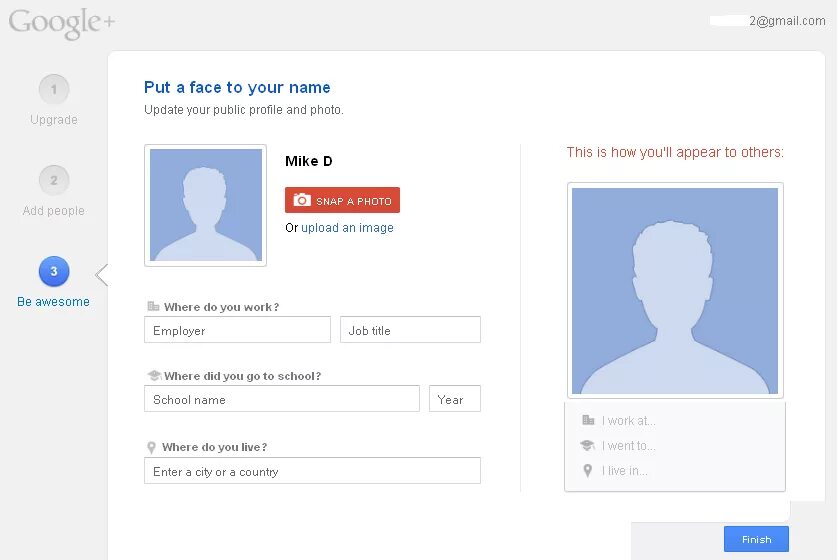
Task: Click camera icon on Snap a Photo
Action: (302, 200)
